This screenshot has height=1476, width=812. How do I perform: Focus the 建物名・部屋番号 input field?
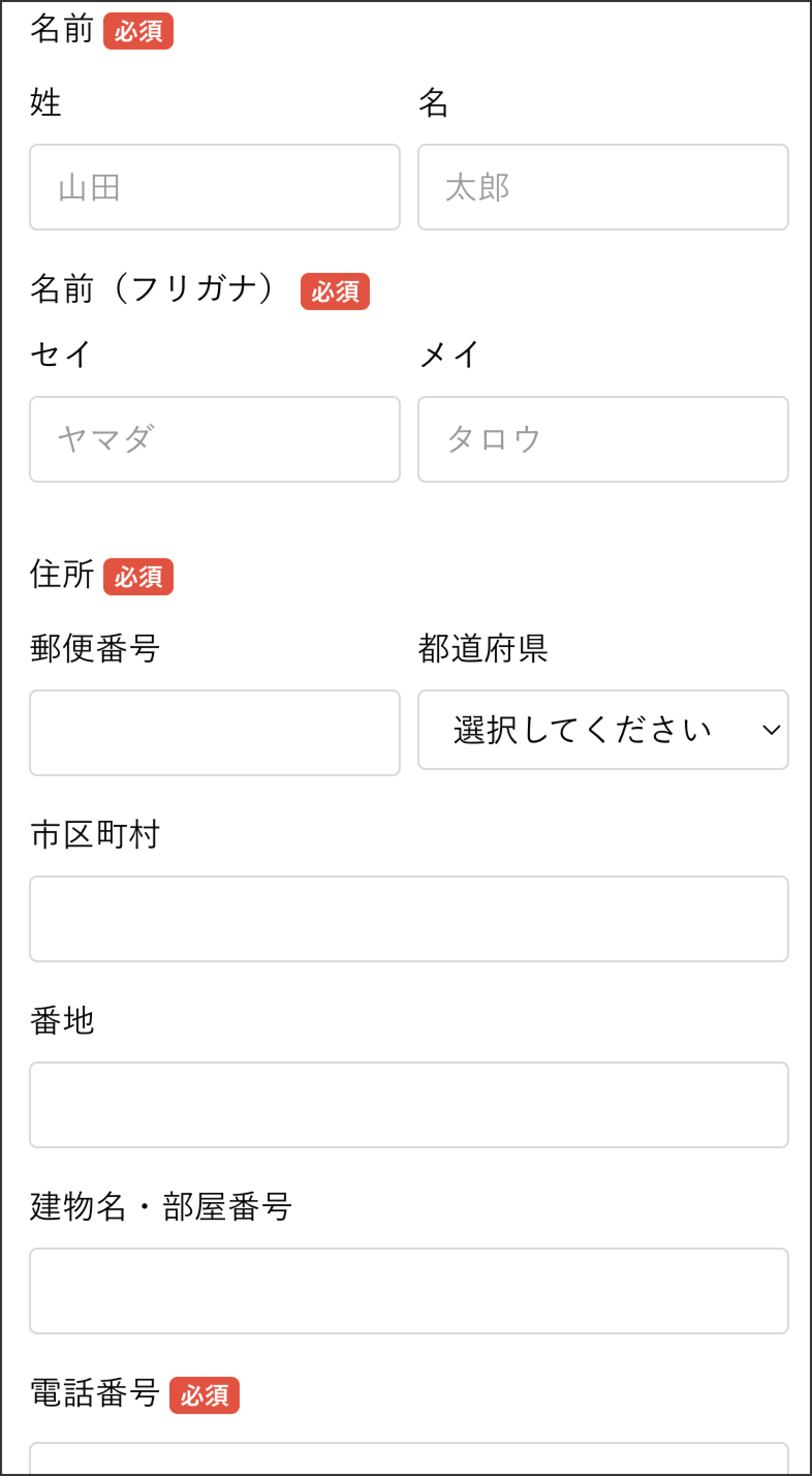(409, 1291)
